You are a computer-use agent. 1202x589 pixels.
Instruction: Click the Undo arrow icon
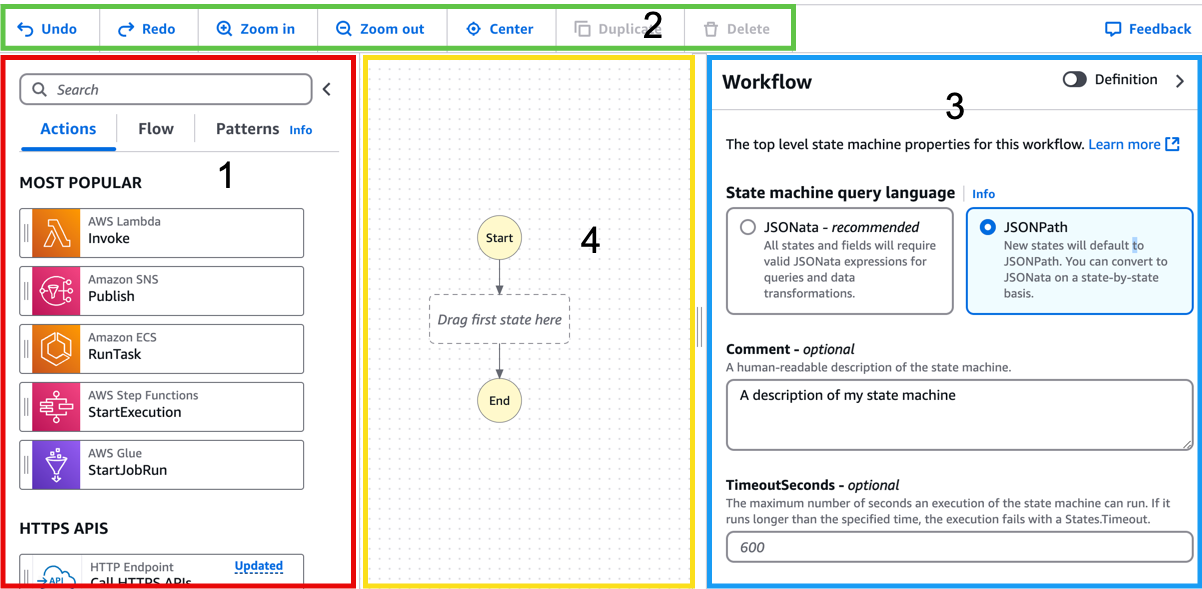pos(26,29)
